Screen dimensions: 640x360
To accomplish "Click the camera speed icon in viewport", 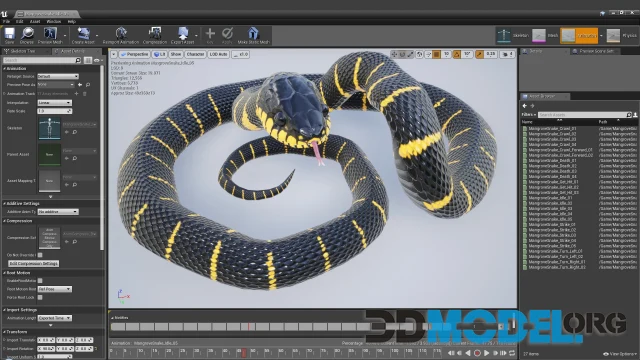I will click(x=507, y=54).
